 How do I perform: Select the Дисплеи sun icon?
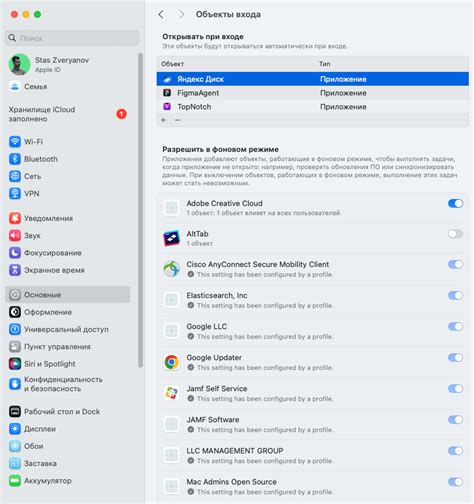point(15,429)
